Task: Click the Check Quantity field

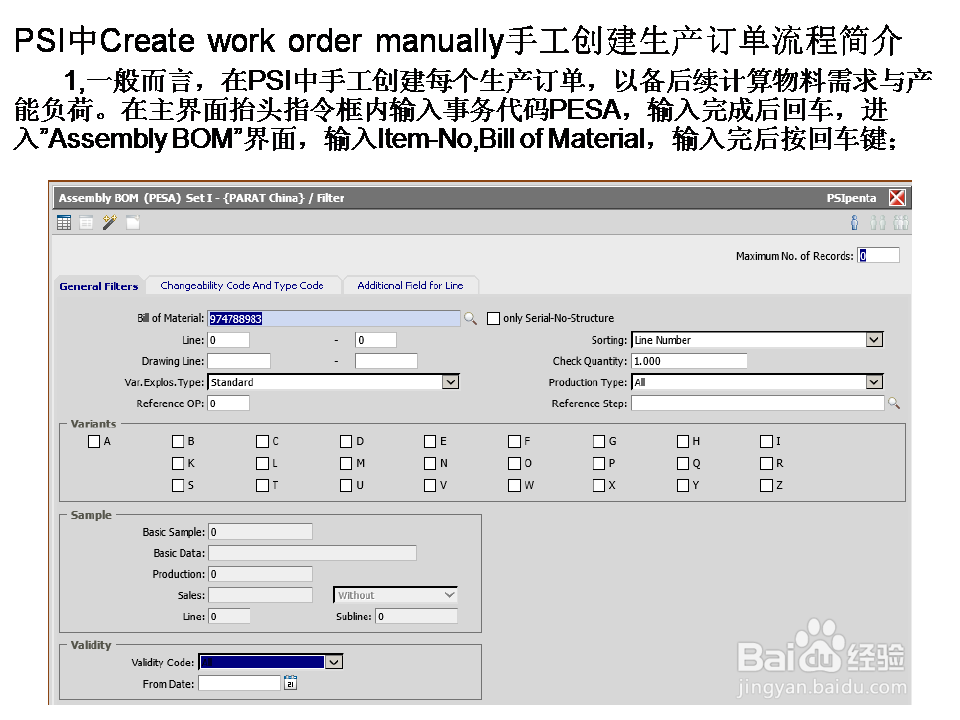Action: pyautogui.click(x=689, y=361)
